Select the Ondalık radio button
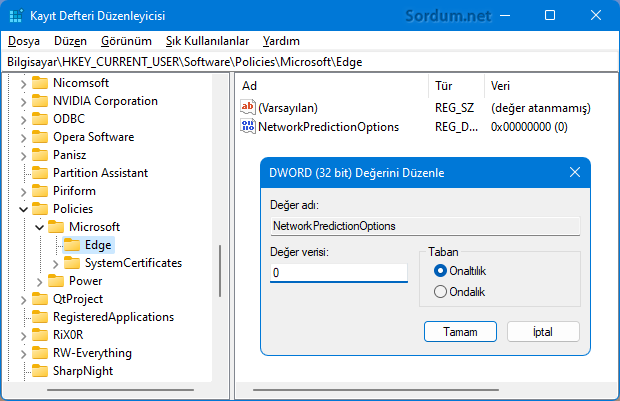 [x=440, y=292]
